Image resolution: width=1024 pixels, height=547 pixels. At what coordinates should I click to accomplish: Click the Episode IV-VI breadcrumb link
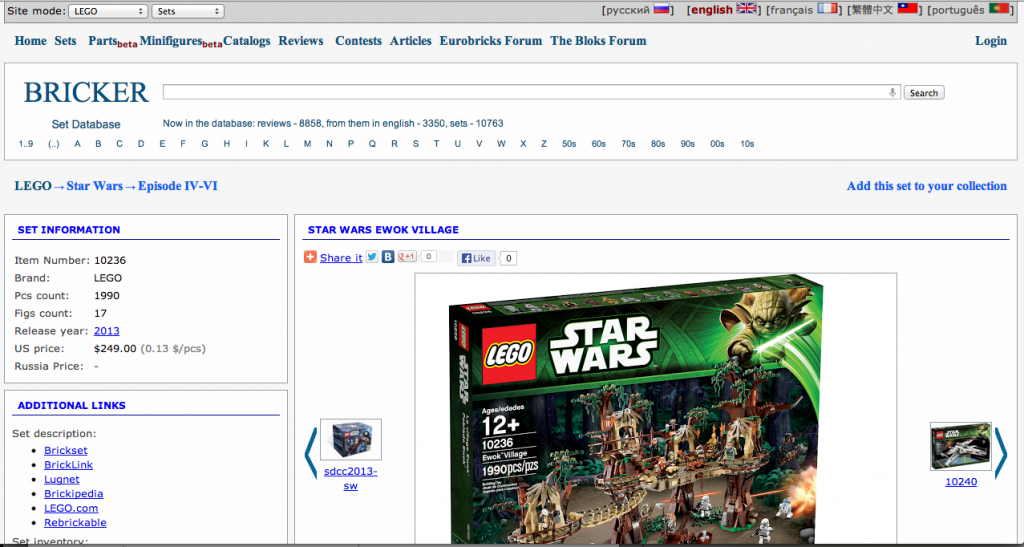(x=178, y=186)
